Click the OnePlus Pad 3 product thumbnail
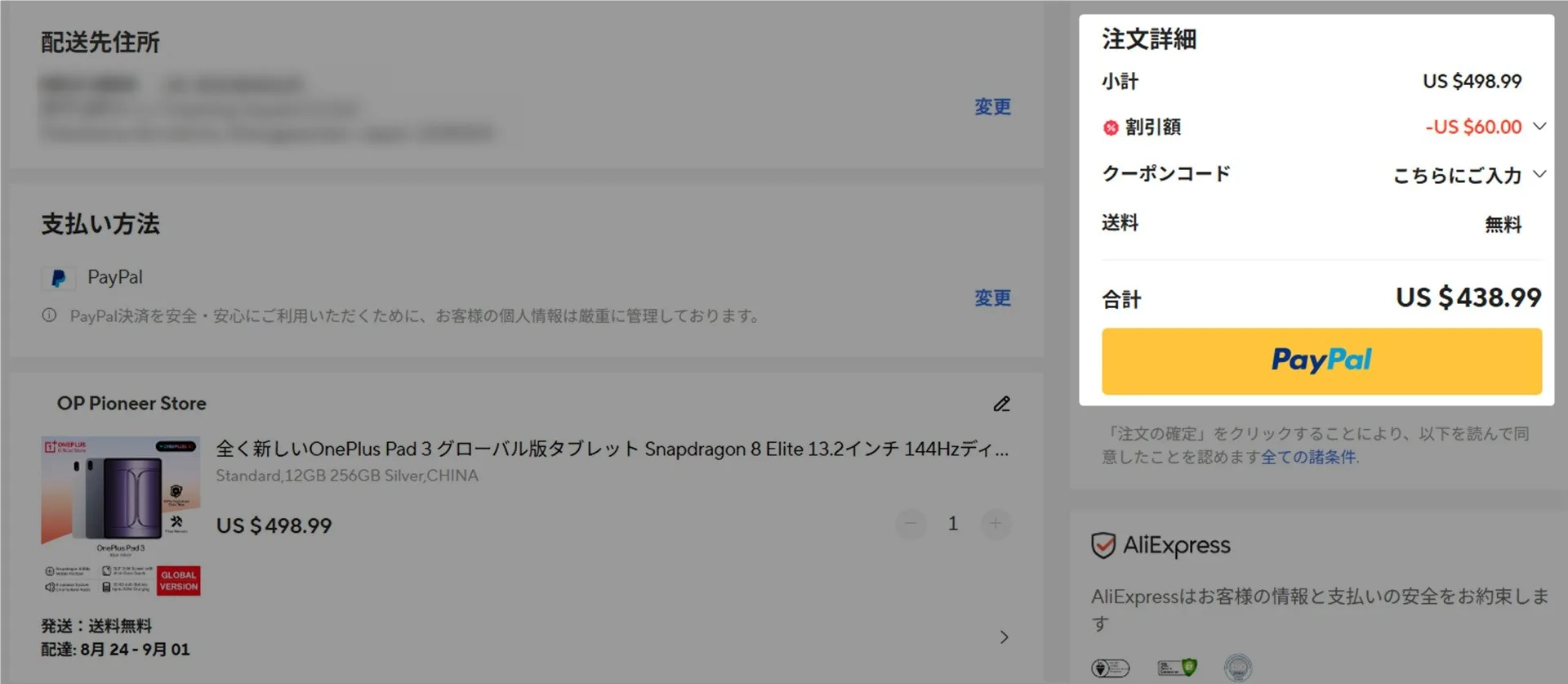The width and height of the screenshot is (1568, 684). coord(121,516)
